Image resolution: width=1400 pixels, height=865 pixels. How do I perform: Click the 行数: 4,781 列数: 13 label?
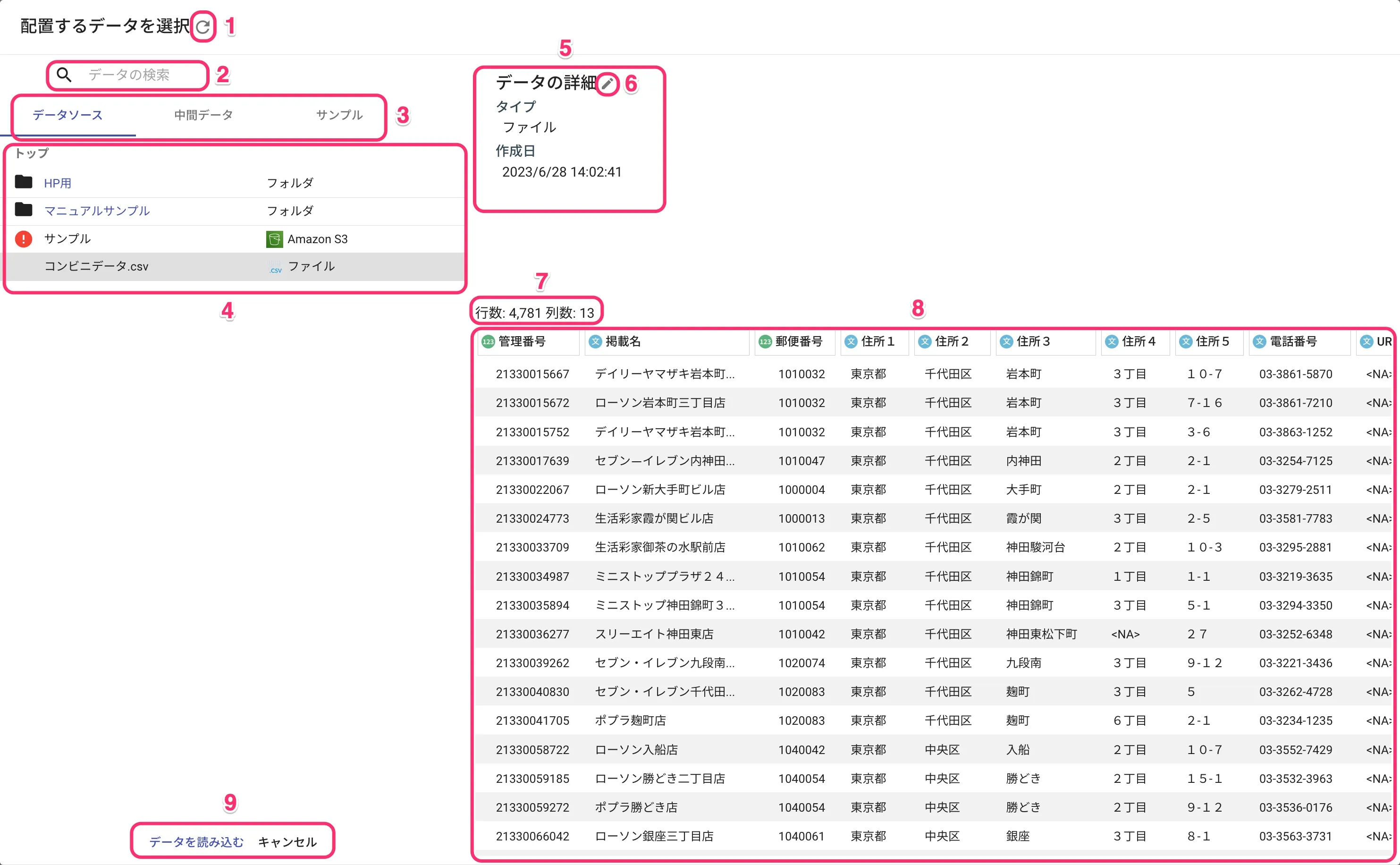(x=535, y=313)
